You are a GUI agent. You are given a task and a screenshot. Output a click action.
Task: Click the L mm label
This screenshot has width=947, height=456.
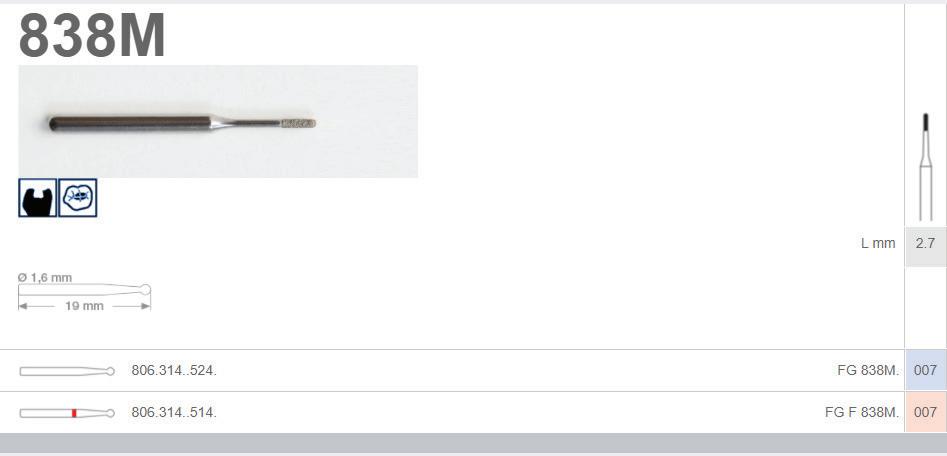coord(878,243)
